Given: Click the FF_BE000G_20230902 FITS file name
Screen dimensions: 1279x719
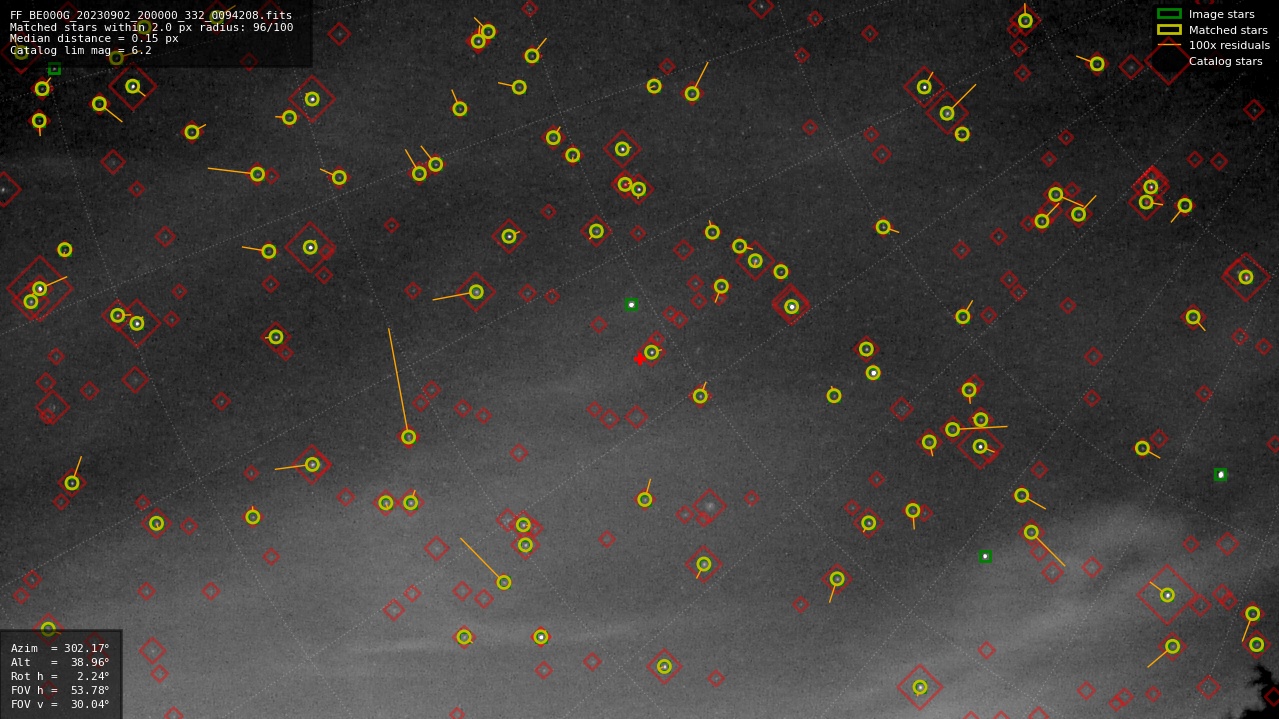Looking at the screenshot, I should (x=151, y=15).
